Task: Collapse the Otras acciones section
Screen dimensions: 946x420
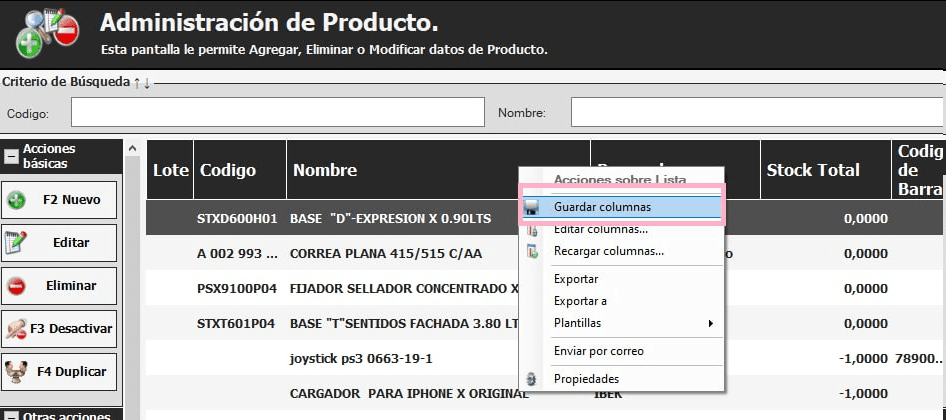Action: pyautogui.click(x=11, y=414)
